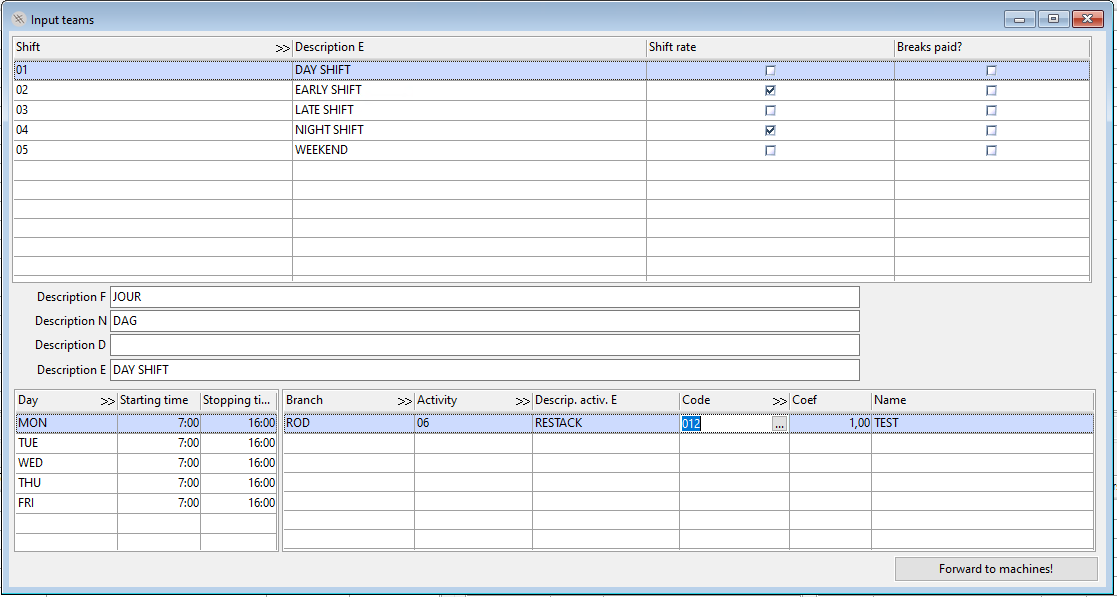Tick Breaks paid for LATE SHIFT
This screenshot has width=1117, height=597.
(991, 110)
